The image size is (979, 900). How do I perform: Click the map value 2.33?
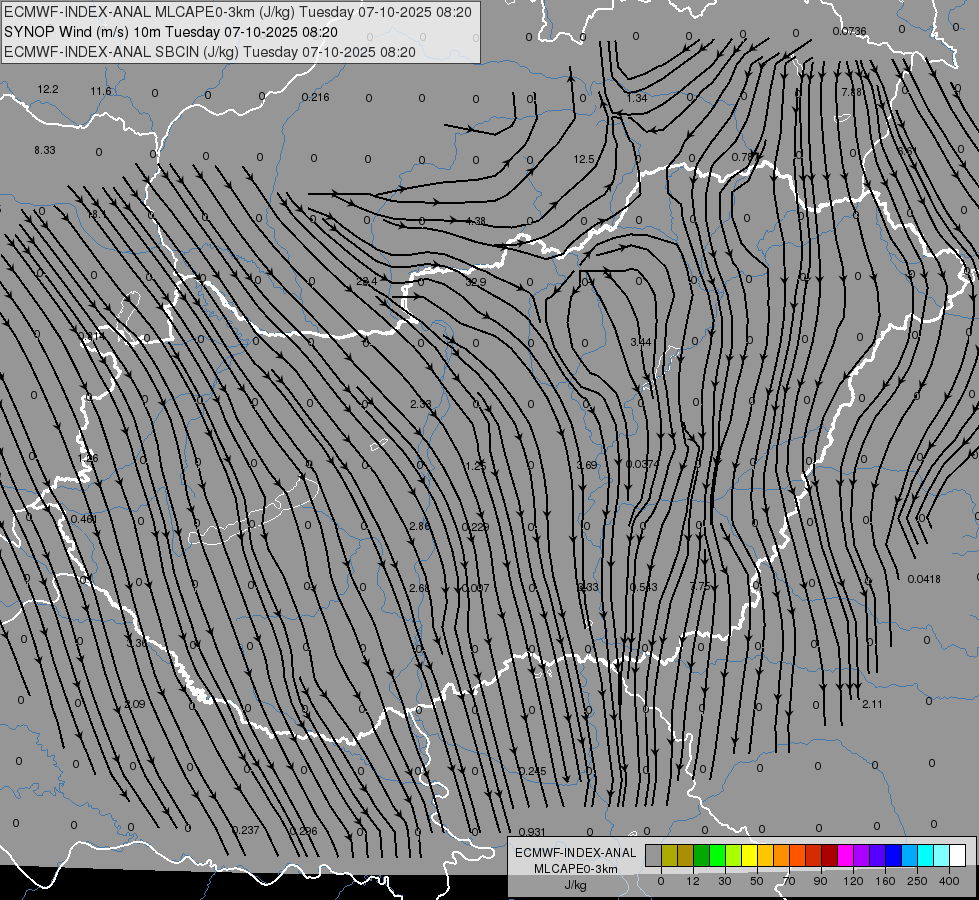click(421, 404)
